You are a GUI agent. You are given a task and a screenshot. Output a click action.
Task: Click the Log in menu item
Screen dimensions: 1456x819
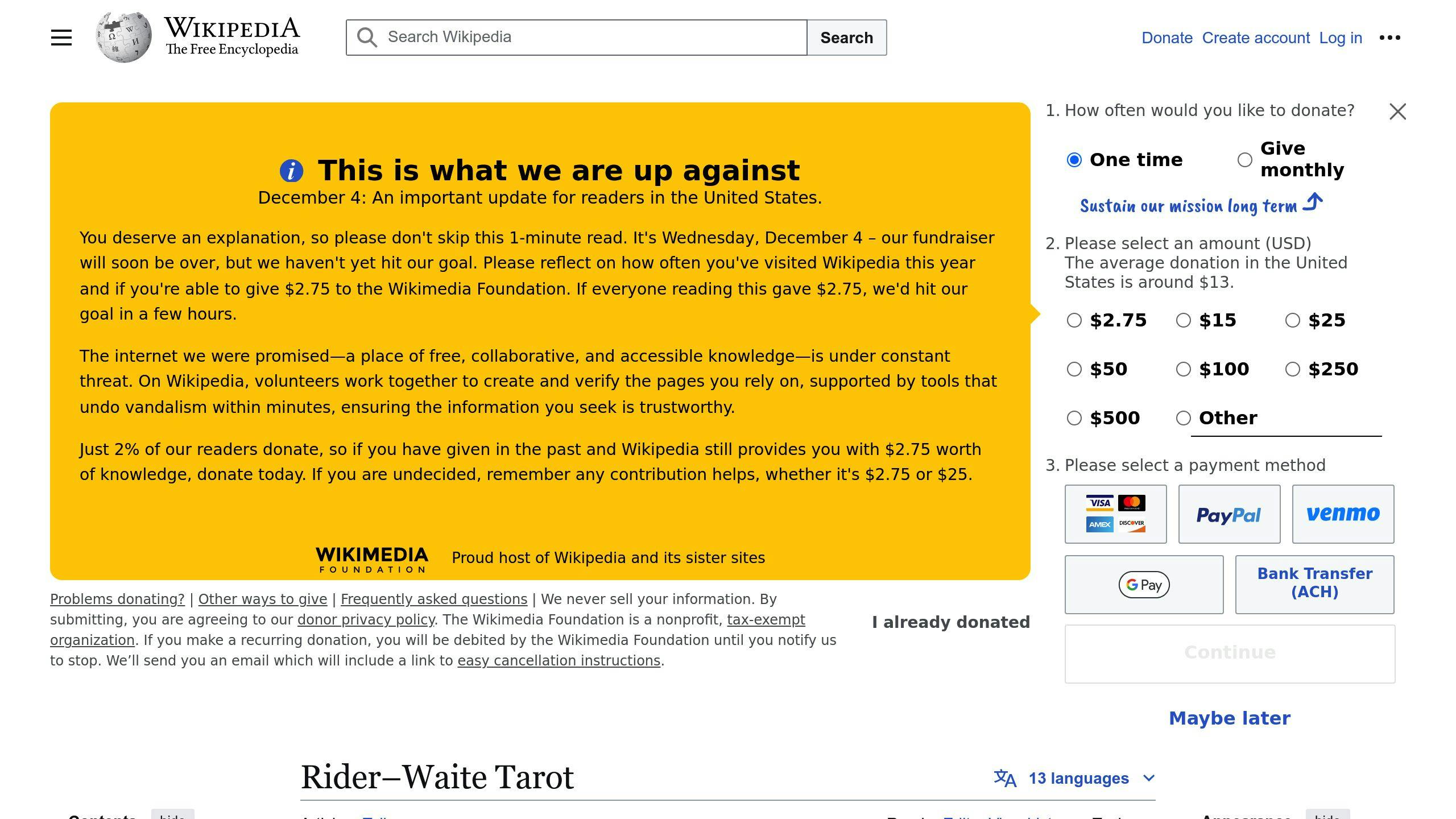pos(1340,38)
